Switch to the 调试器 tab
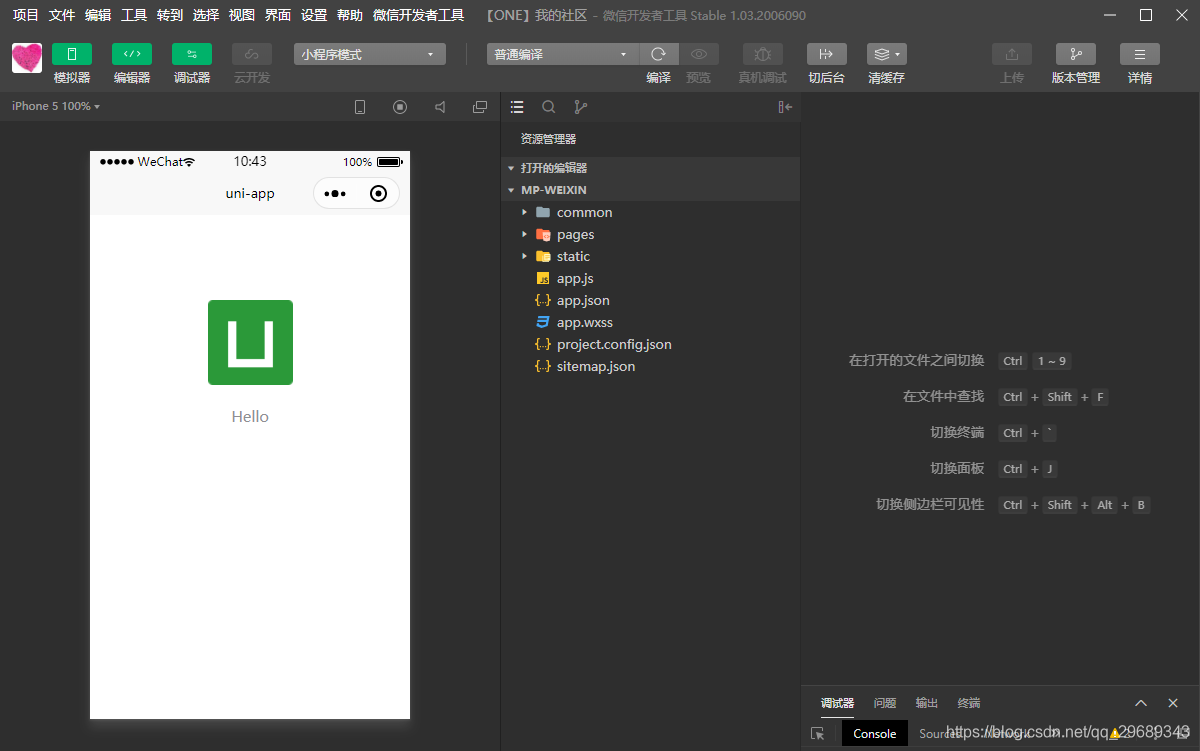Viewport: 1200px width, 751px height. click(x=837, y=703)
